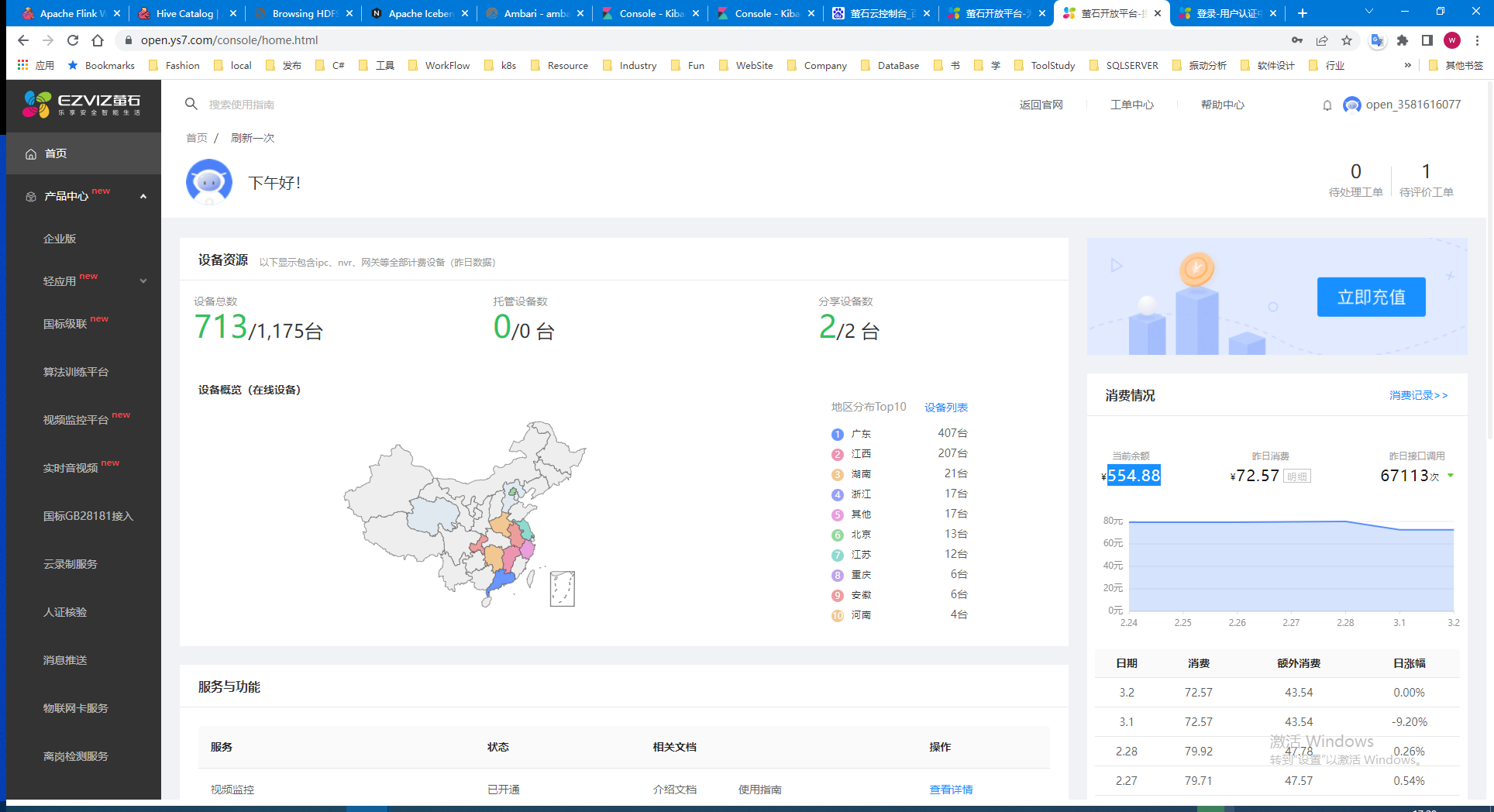1494x812 pixels.
Task: Open the browser extensions puzzle icon
Action: (1402, 40)
